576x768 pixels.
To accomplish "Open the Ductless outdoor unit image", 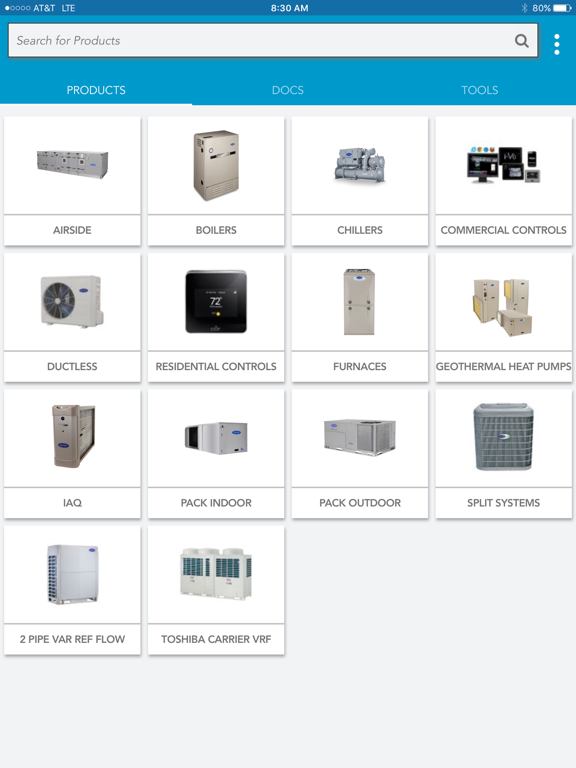I will click(72, 301).
